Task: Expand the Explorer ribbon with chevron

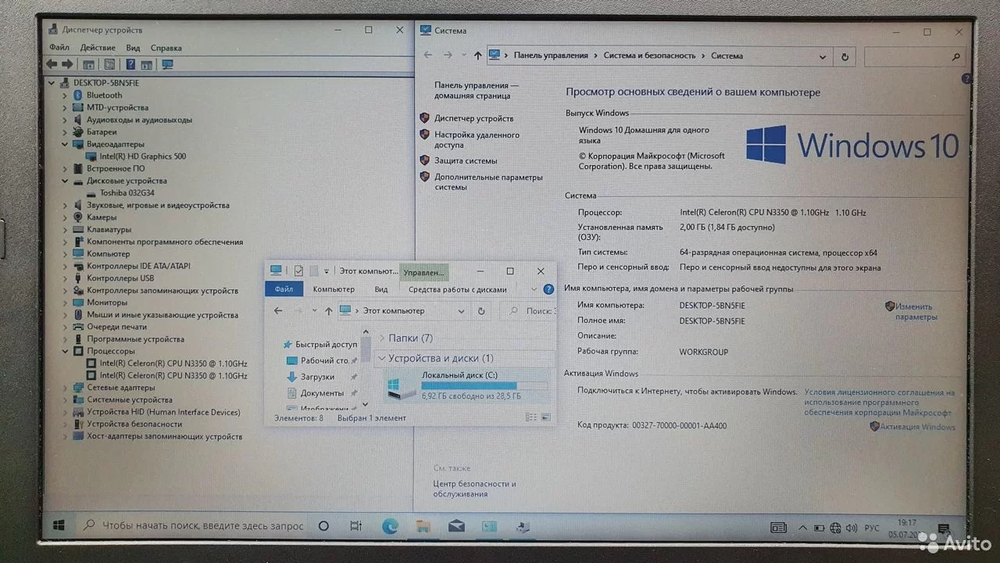Action: tap(533, 289)
